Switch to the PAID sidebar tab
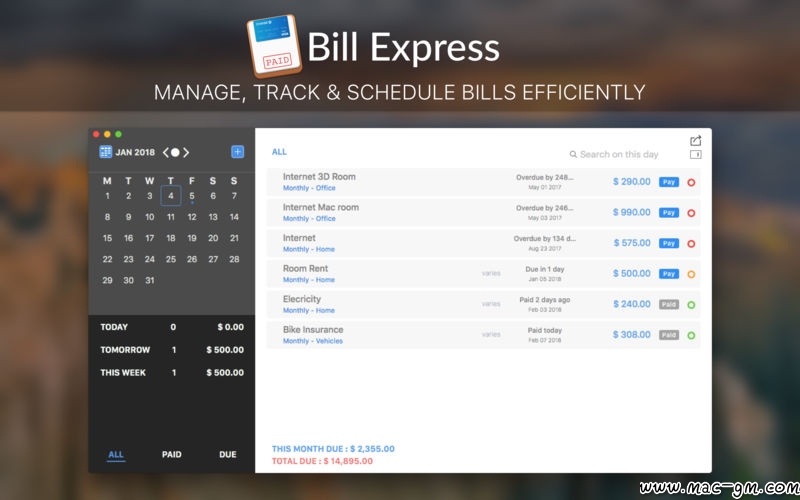 (x=171, y=455)
